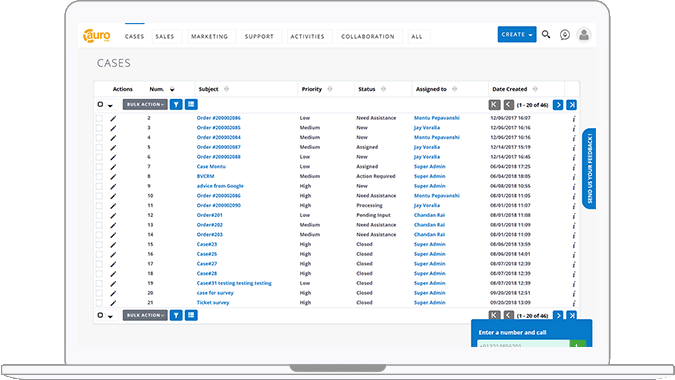Click the top blue filter icon

pyautogui.click(x=176, y=105)
